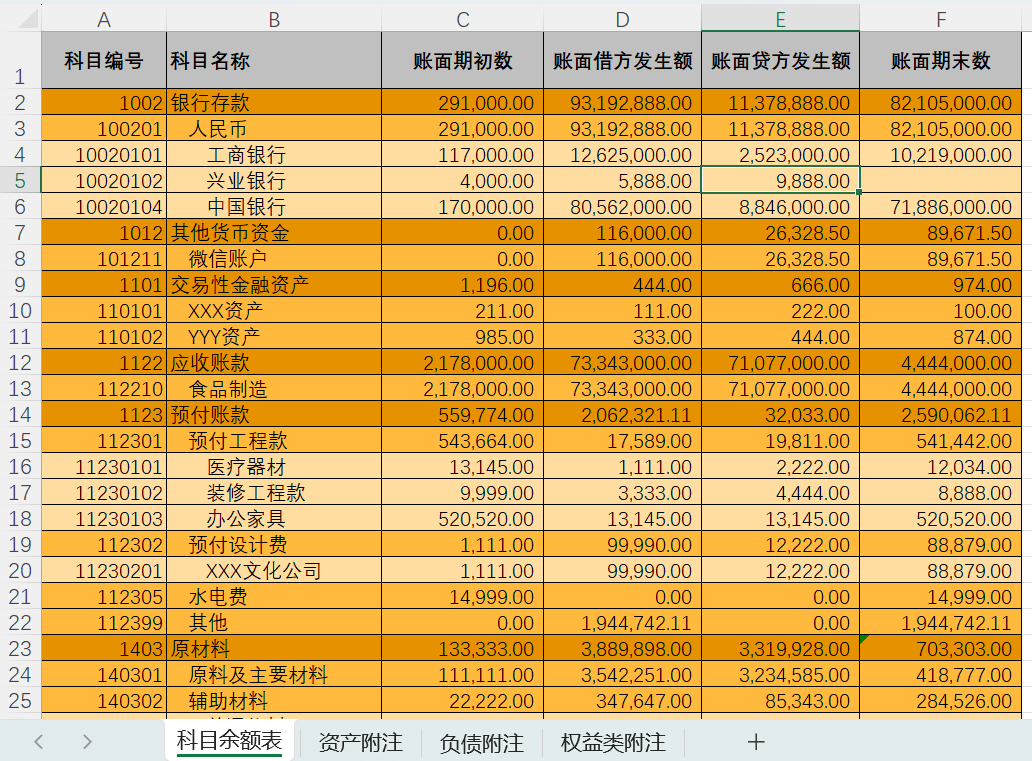The image size is (1032, 761).
Task: Click the select-all corner triangle
Action: (28, 18)
